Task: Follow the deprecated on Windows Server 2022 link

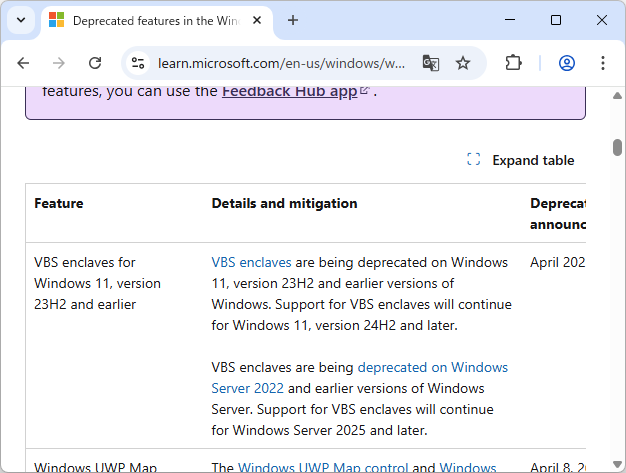Action: 432,367
